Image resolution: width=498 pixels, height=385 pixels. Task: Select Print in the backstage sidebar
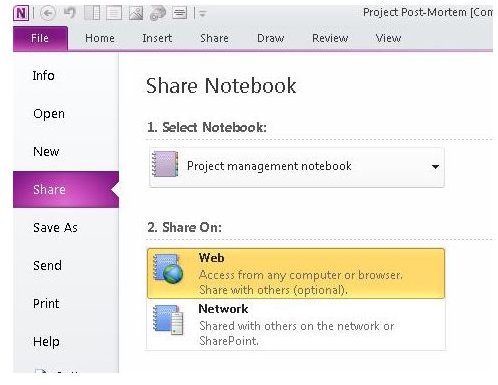point(46,304)
